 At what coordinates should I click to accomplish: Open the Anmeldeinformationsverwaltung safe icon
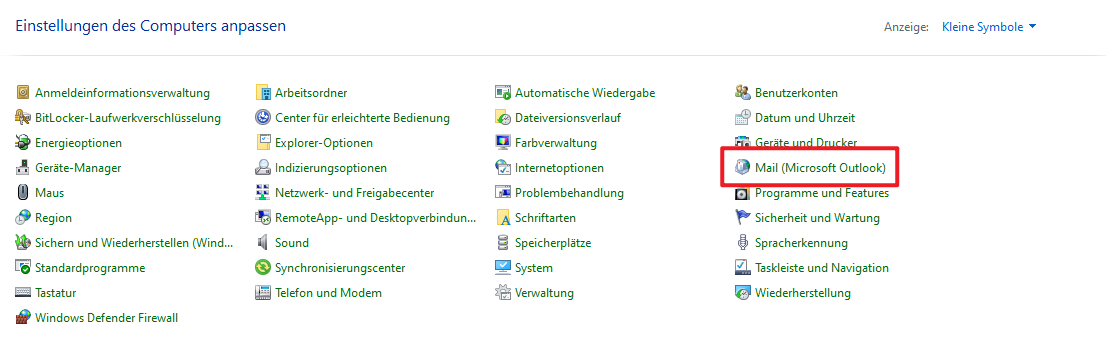point(23,92)
